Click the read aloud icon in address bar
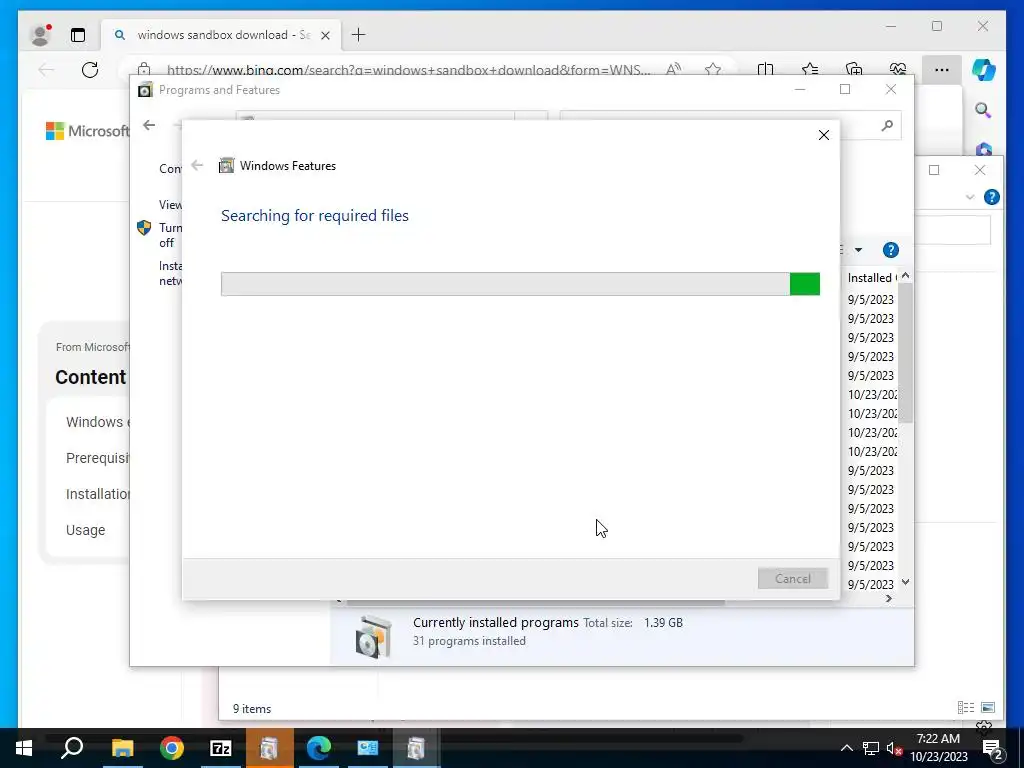This screenshot has height=768, width=1024. tap(673, 69)
